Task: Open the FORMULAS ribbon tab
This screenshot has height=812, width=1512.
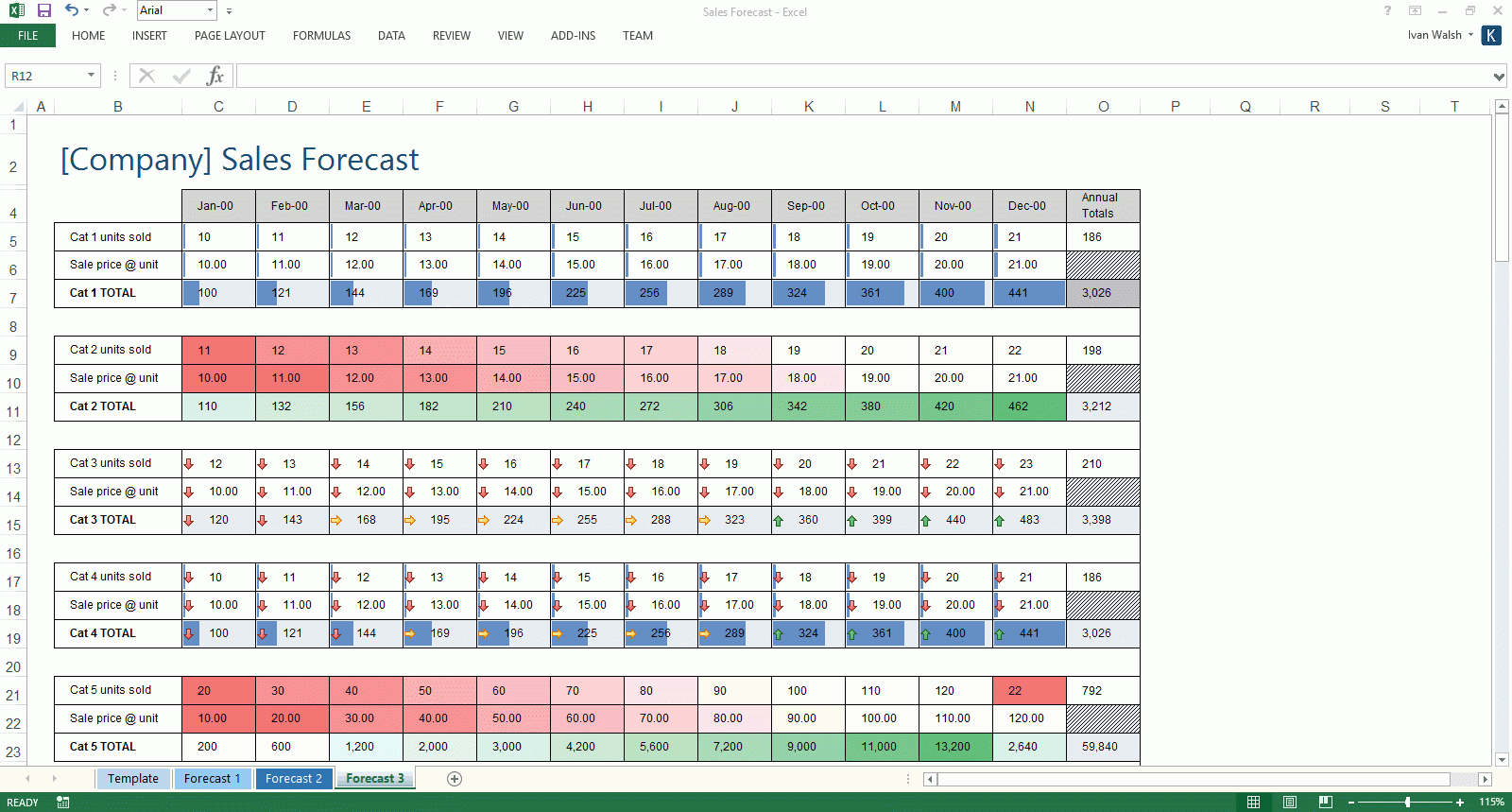Action: click(x=321, y=36)
